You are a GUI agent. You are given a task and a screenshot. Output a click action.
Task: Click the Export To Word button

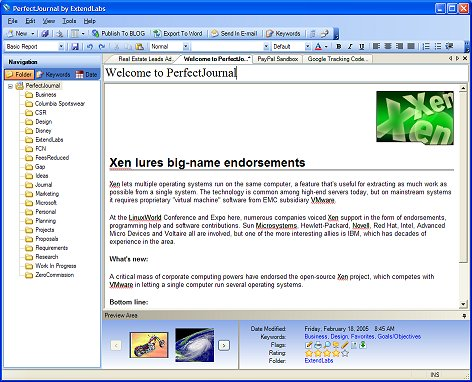(x=178, y=33)
